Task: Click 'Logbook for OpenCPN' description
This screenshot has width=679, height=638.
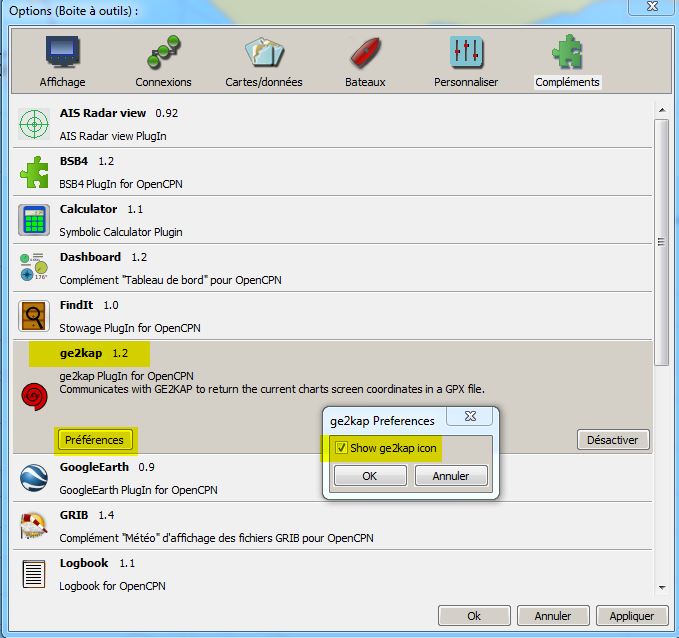Action: click(x=112, y=586)
